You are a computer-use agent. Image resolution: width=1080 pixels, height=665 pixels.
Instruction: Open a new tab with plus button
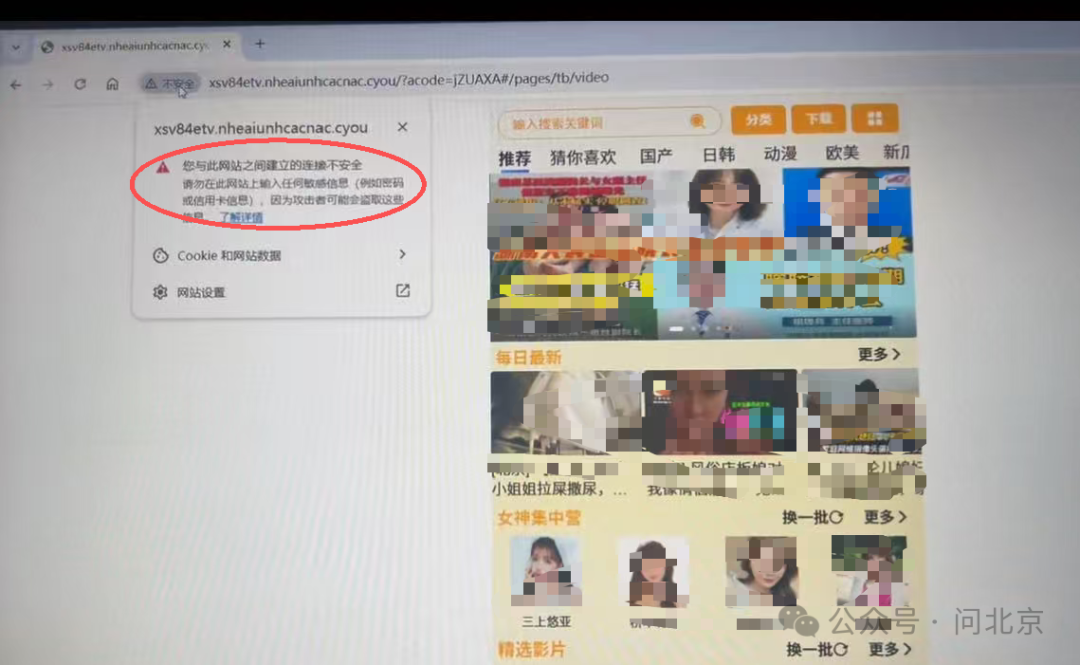(260, 44)
